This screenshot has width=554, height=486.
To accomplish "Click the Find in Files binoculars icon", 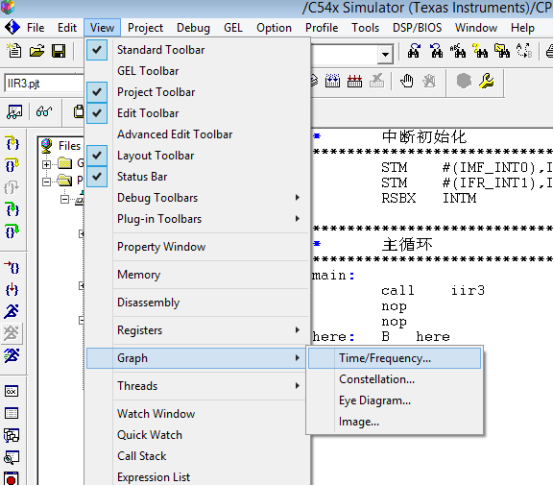I will [502, 51].
